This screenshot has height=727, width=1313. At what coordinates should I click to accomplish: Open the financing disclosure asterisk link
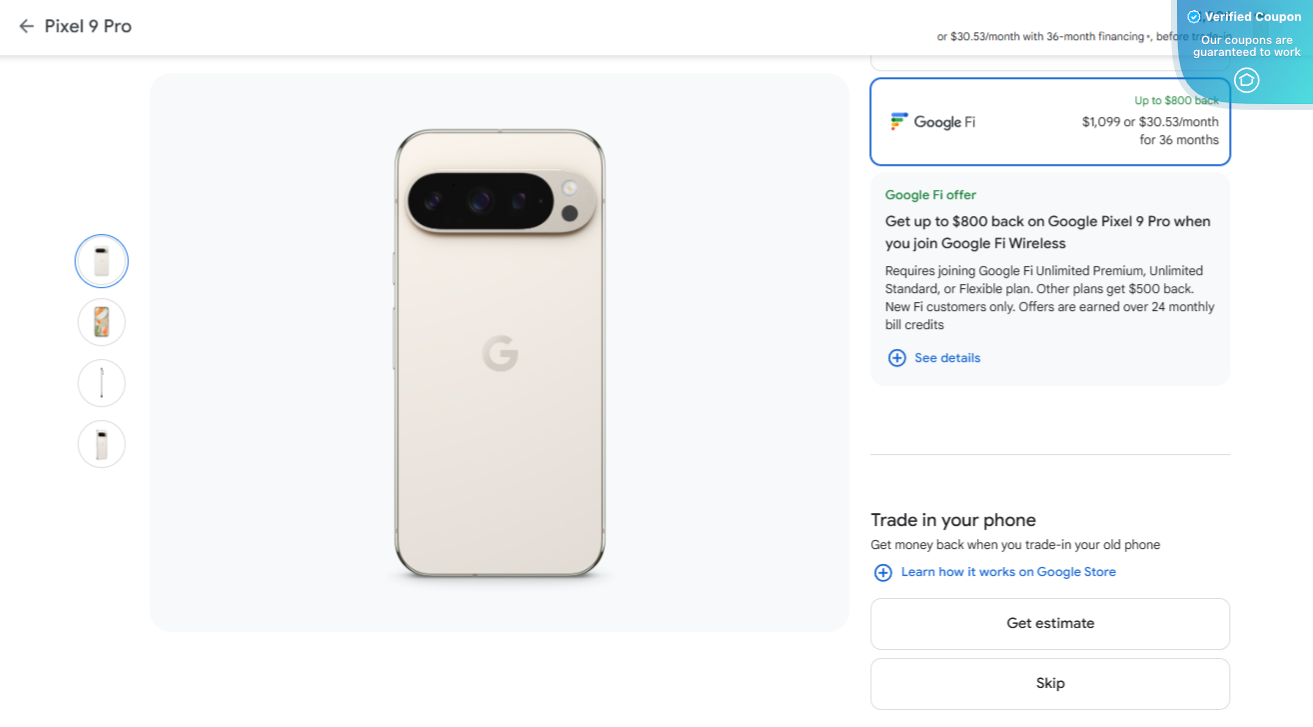(x=1148, y=35)
